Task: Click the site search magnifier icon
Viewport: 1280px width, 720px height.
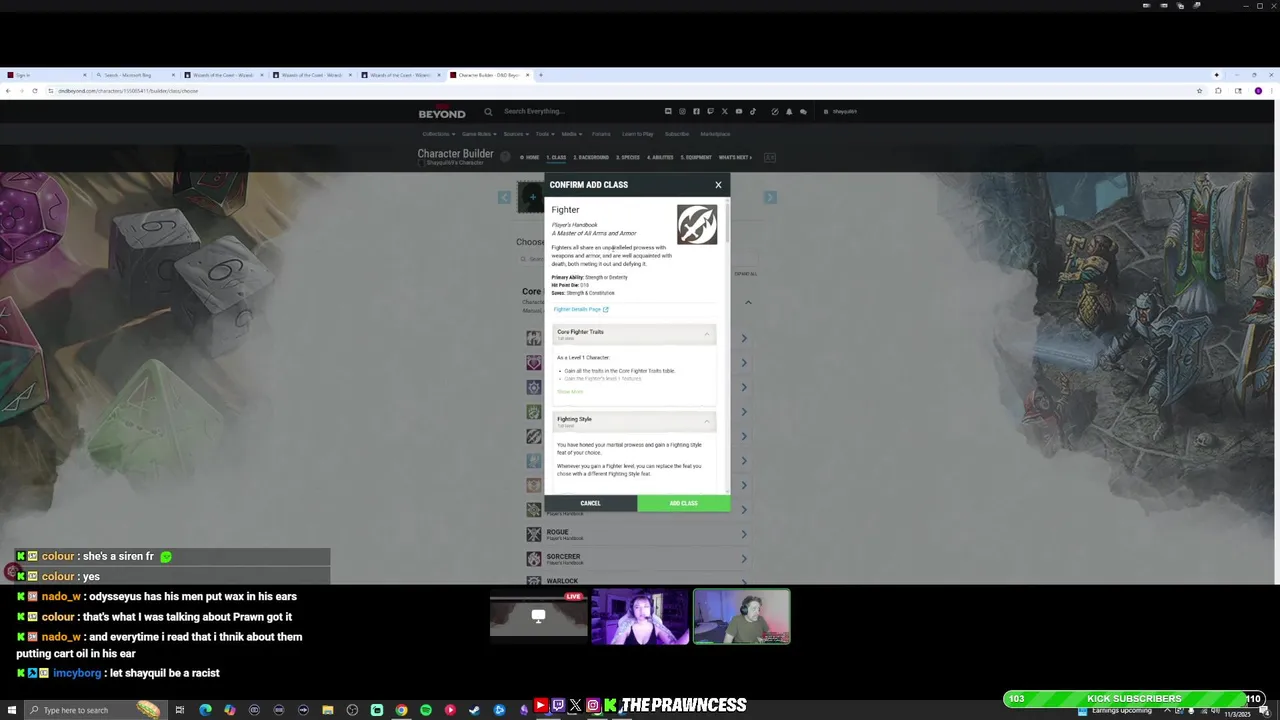Action: [x=488, y=112]
